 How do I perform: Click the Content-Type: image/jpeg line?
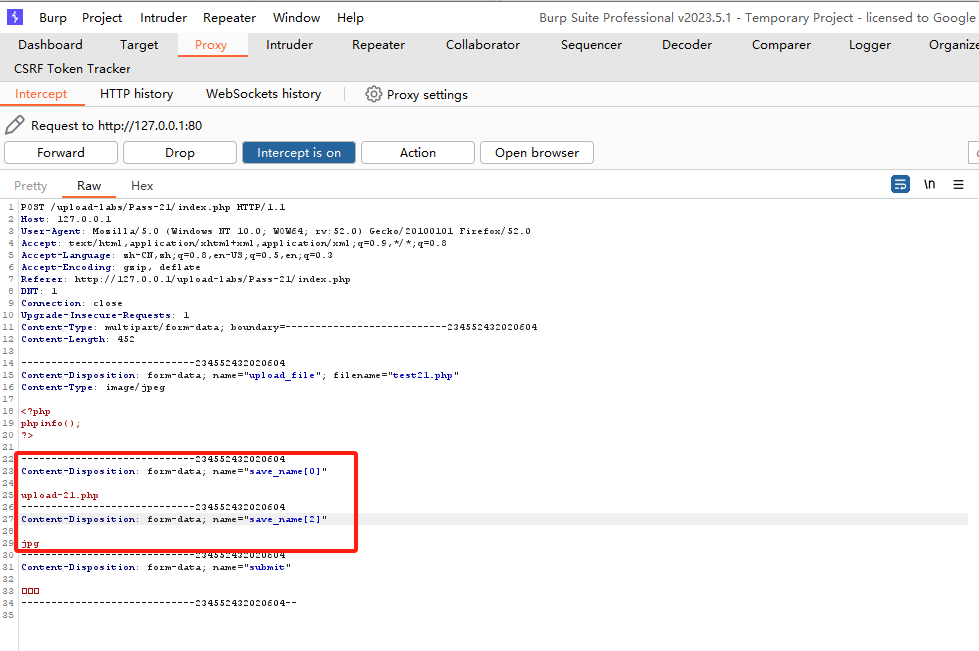(93, 387)
